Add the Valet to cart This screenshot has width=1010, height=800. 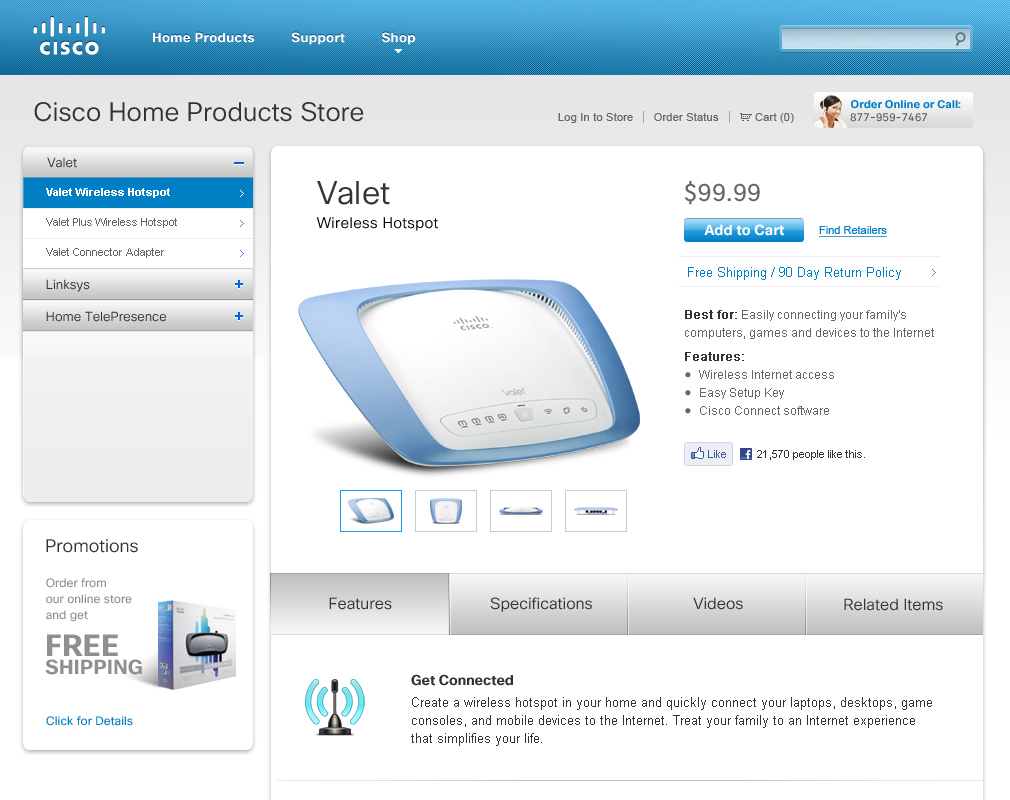pos(743,230)
